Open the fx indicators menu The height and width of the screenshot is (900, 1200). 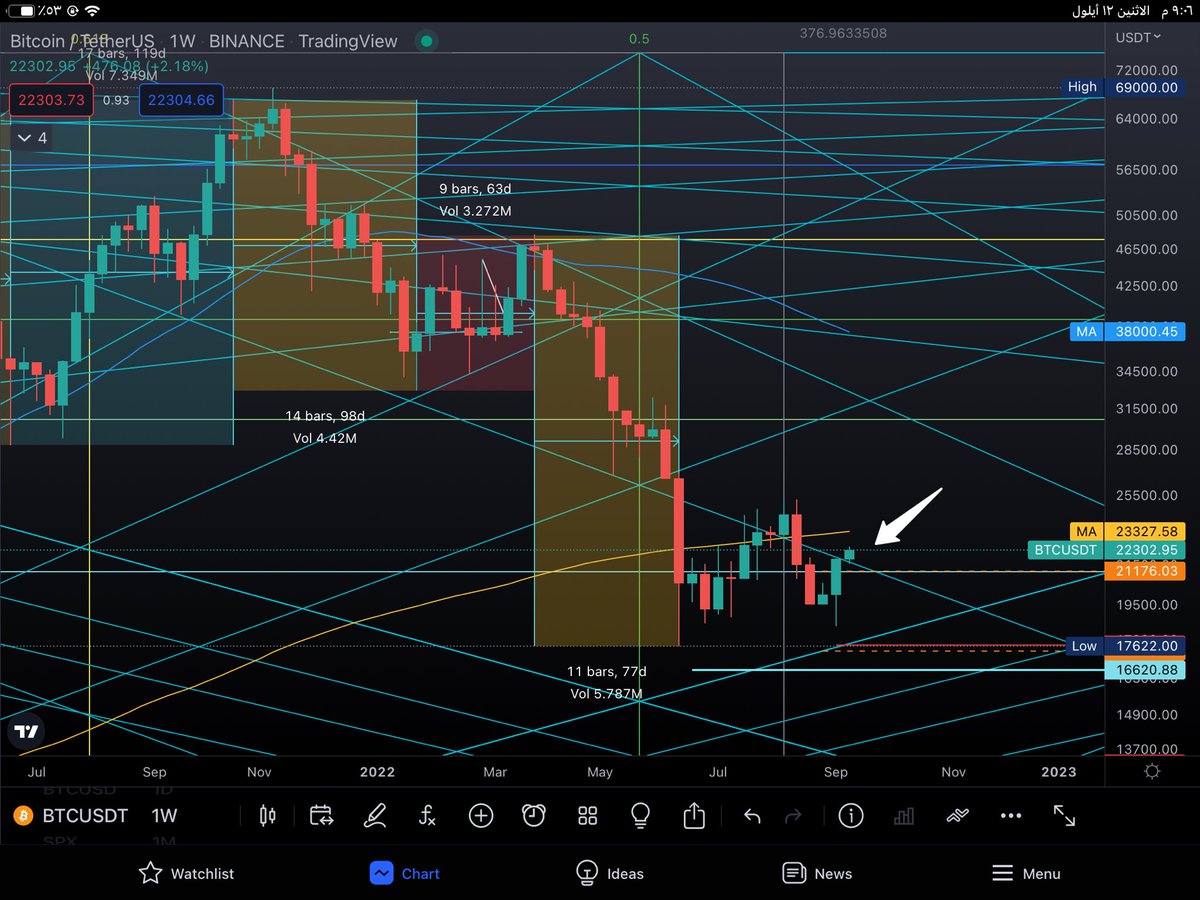tap(427, 816)
